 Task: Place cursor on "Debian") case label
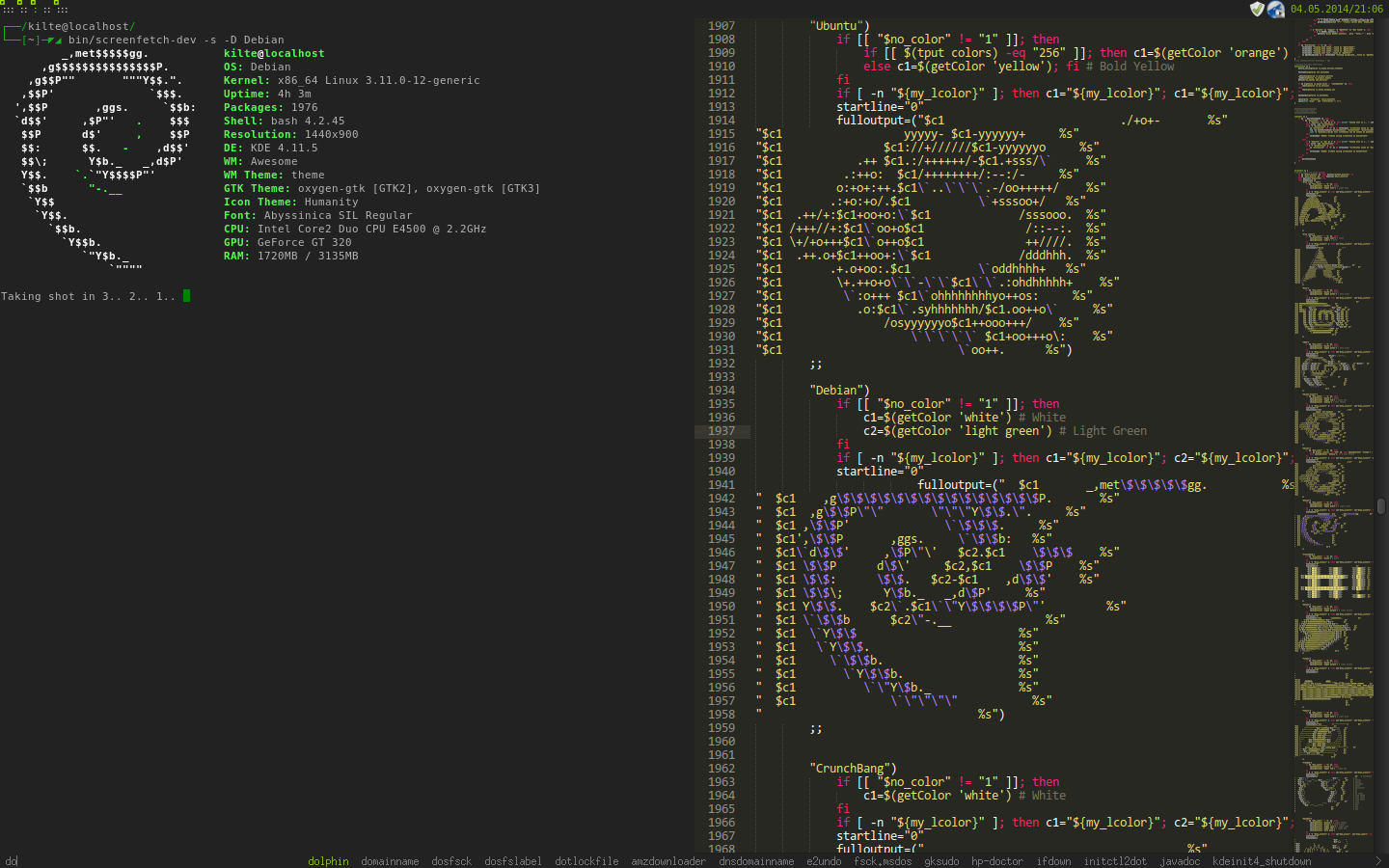click(x=839, y=391)
